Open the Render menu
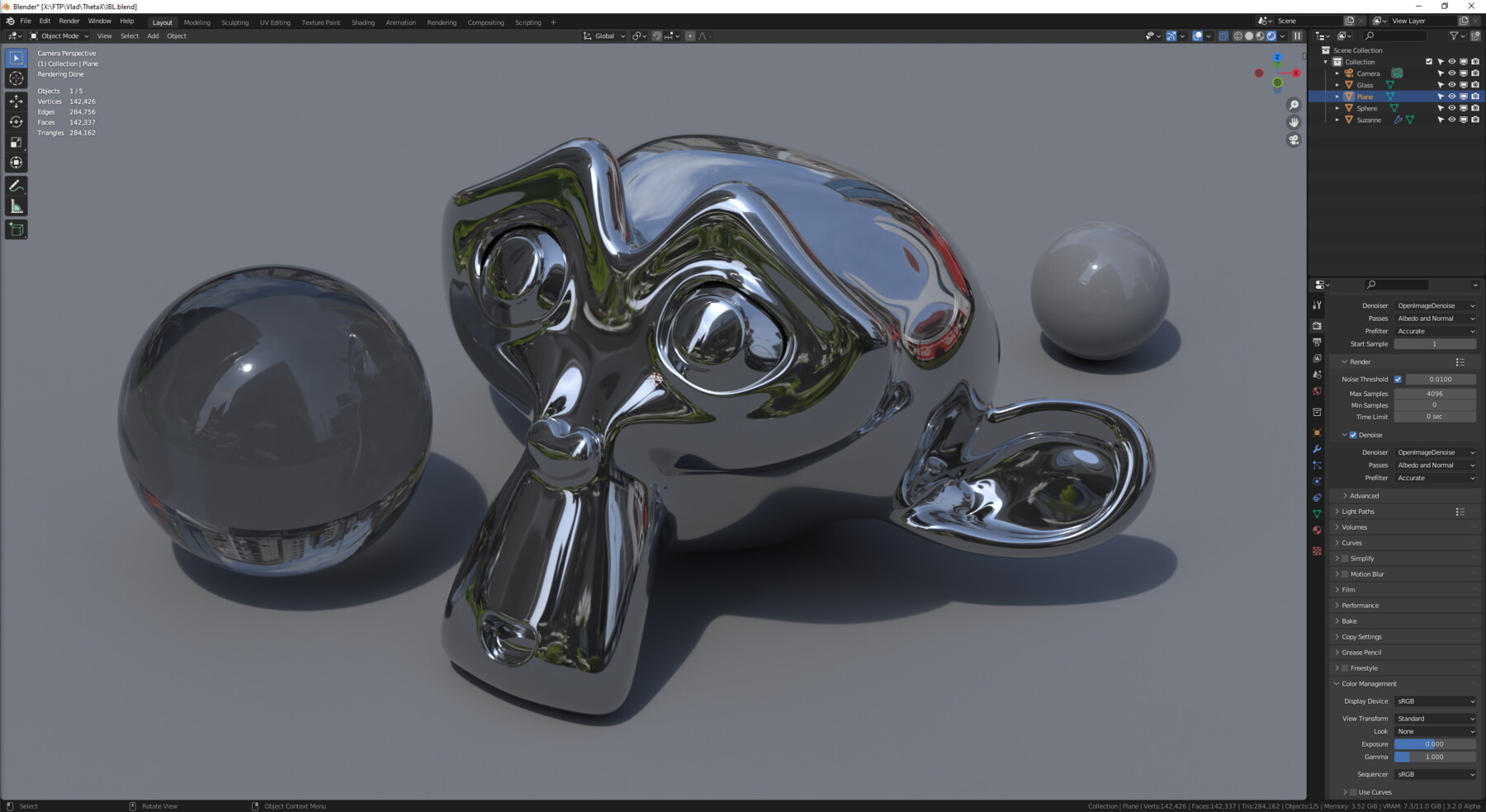 69,21
